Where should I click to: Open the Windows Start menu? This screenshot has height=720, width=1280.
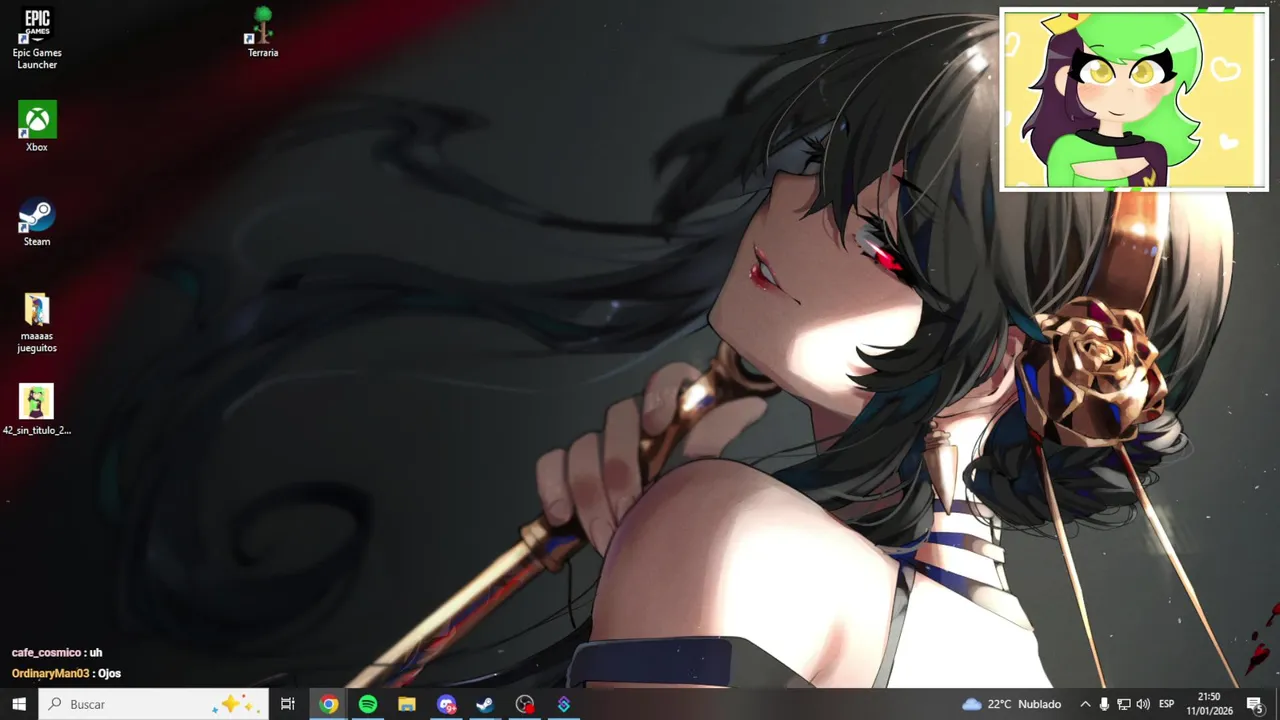click(19, 704)
